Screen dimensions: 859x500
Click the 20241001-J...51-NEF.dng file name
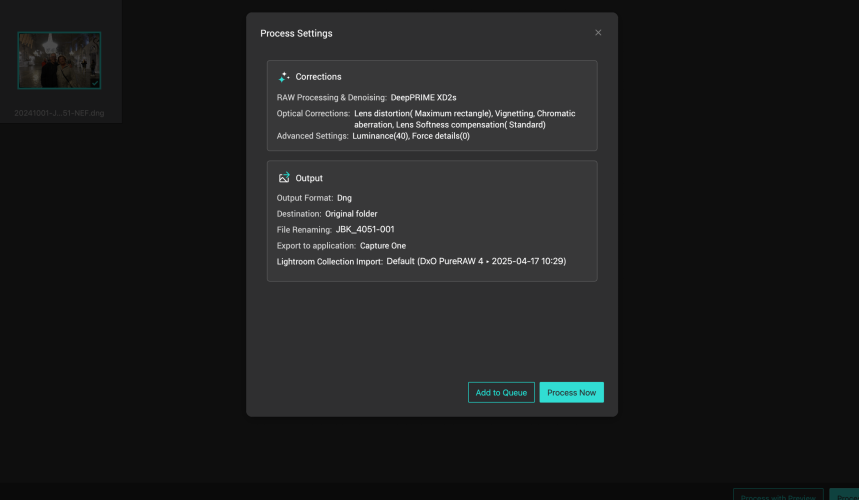pos(59,113)
